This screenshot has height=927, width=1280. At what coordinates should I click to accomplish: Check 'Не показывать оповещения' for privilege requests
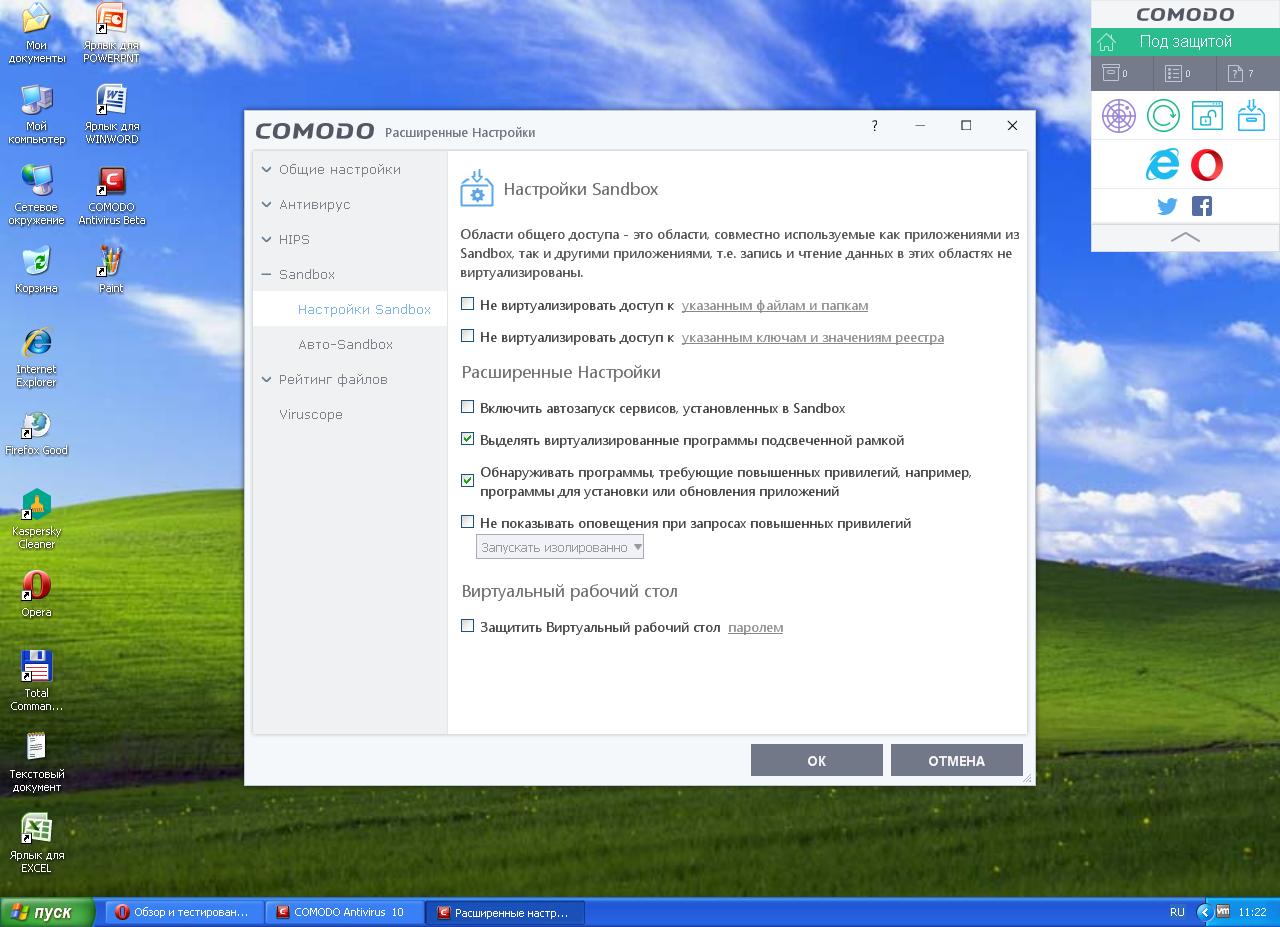(467, 522)
